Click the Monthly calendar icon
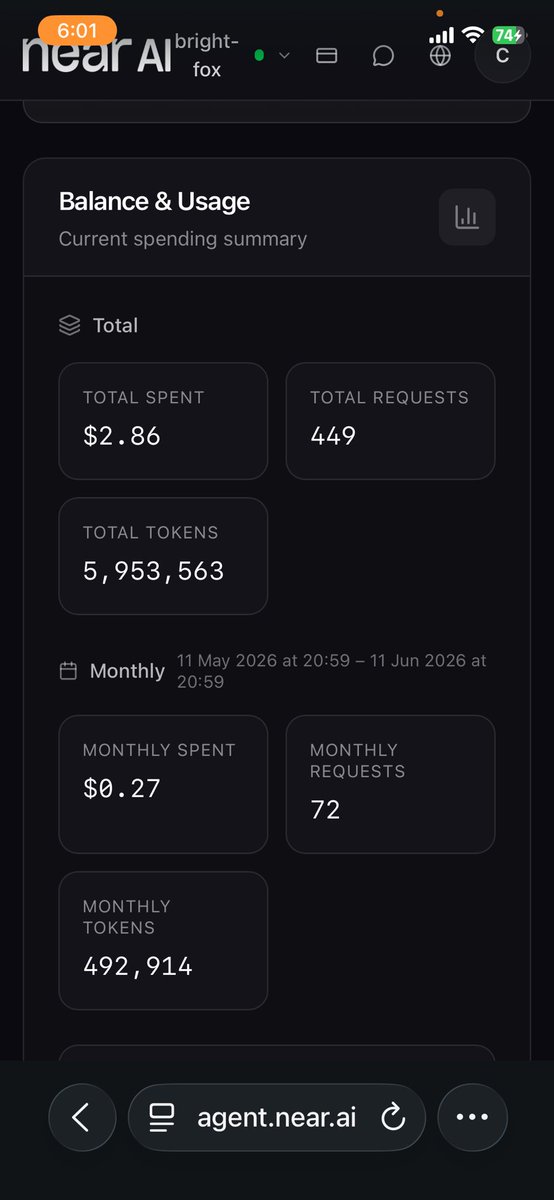 pos(68,671)
